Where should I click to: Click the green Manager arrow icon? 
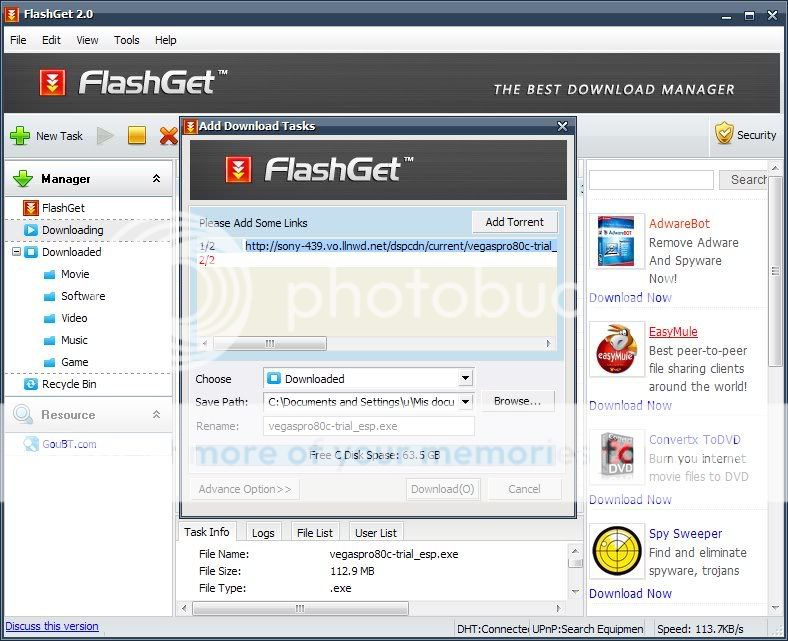pos(23,178)
